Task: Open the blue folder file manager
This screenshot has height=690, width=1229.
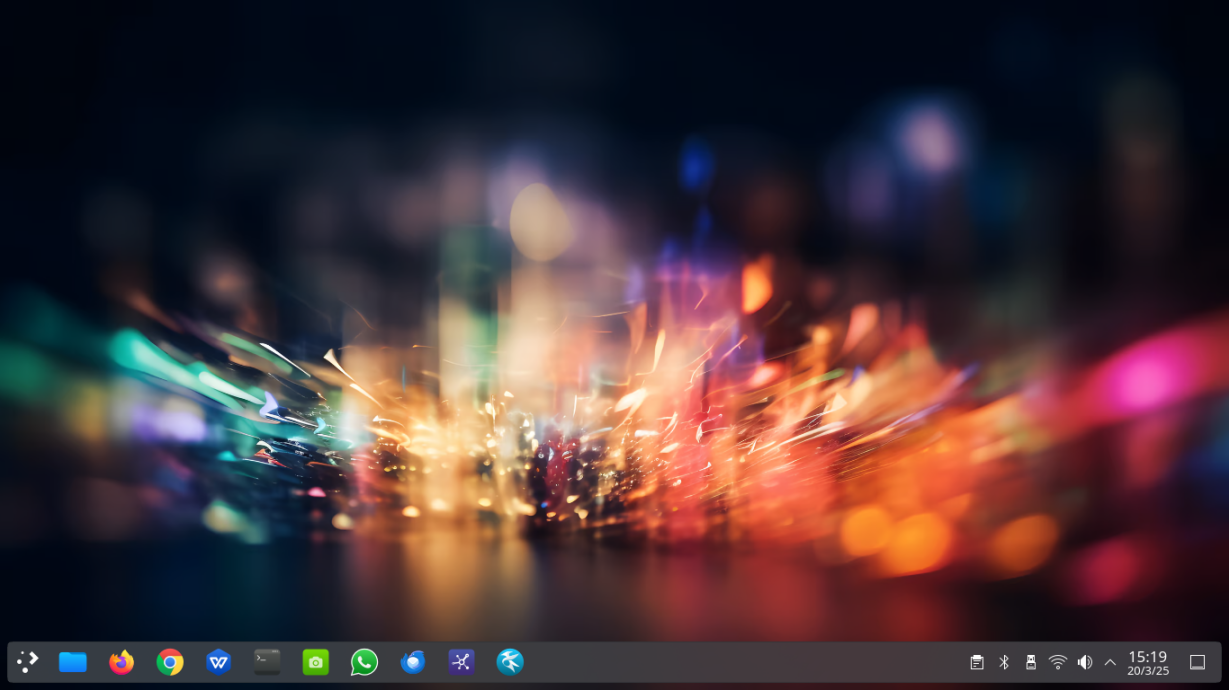Action: (x=73, y=662)
